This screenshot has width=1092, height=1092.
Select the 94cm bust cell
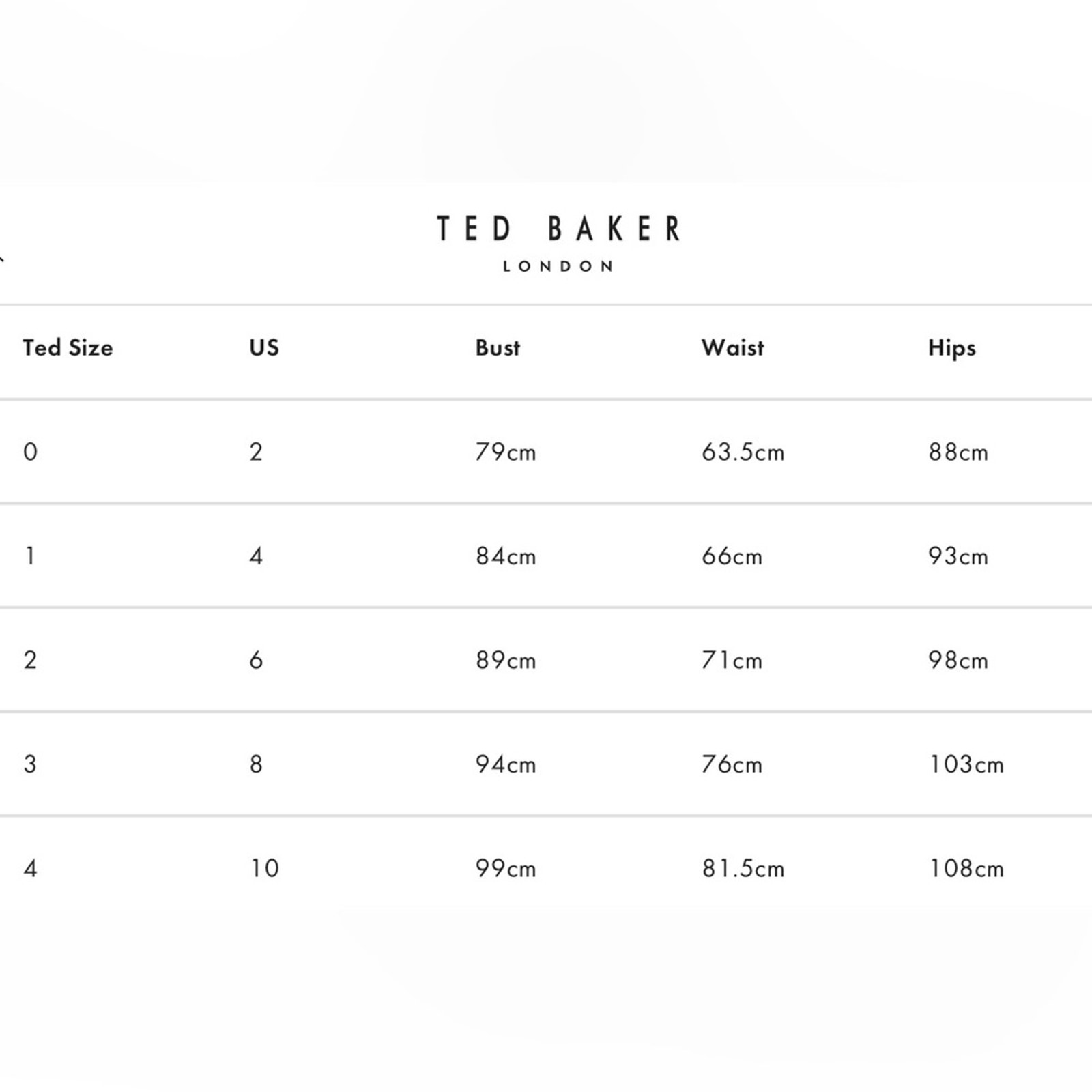click(x=506, y=764)
